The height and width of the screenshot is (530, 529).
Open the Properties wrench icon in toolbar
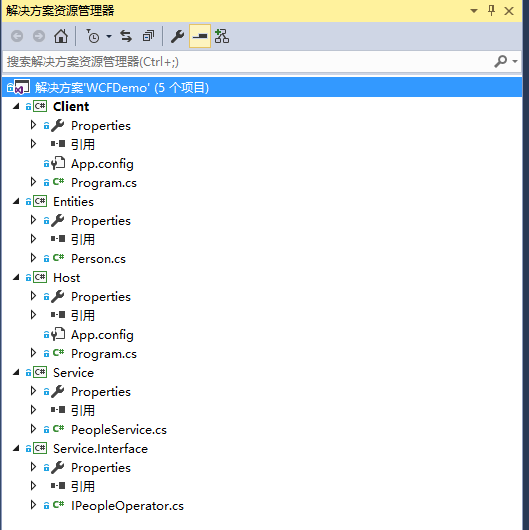pyautogui.click(x=177, y=36)
